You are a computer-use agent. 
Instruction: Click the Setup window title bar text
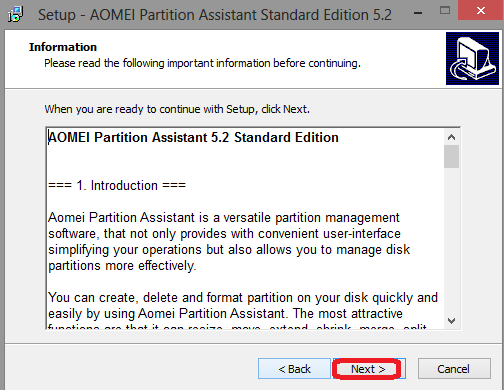[215, 15]
